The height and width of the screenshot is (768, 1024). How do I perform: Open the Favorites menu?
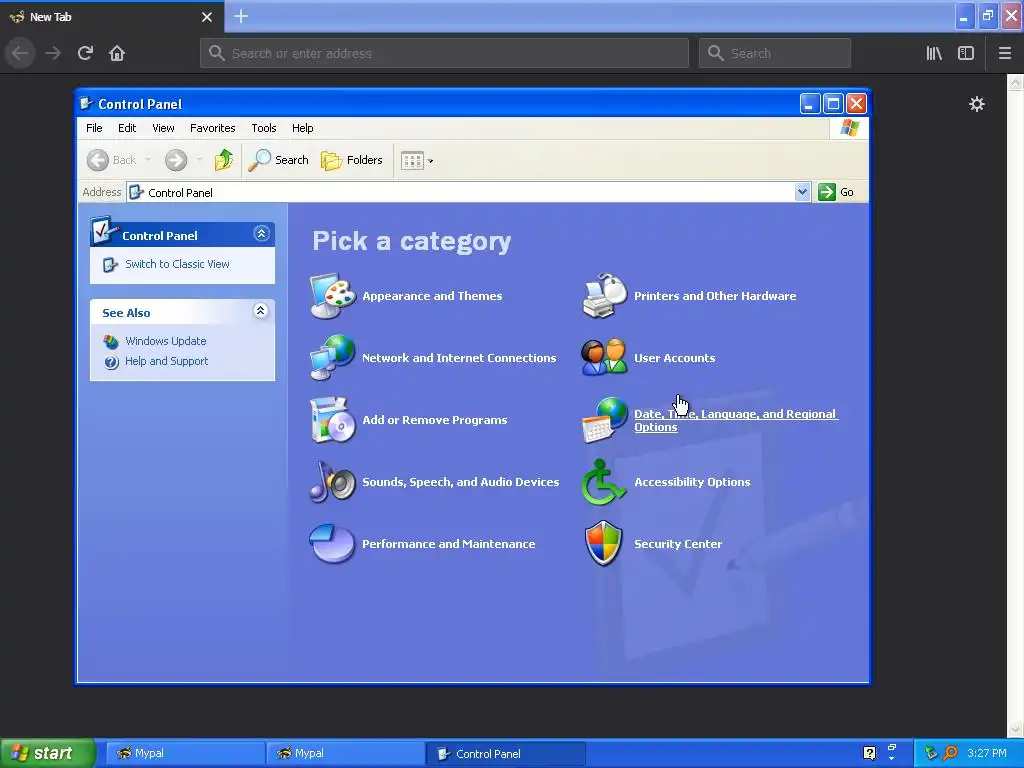tap(212, 128)
